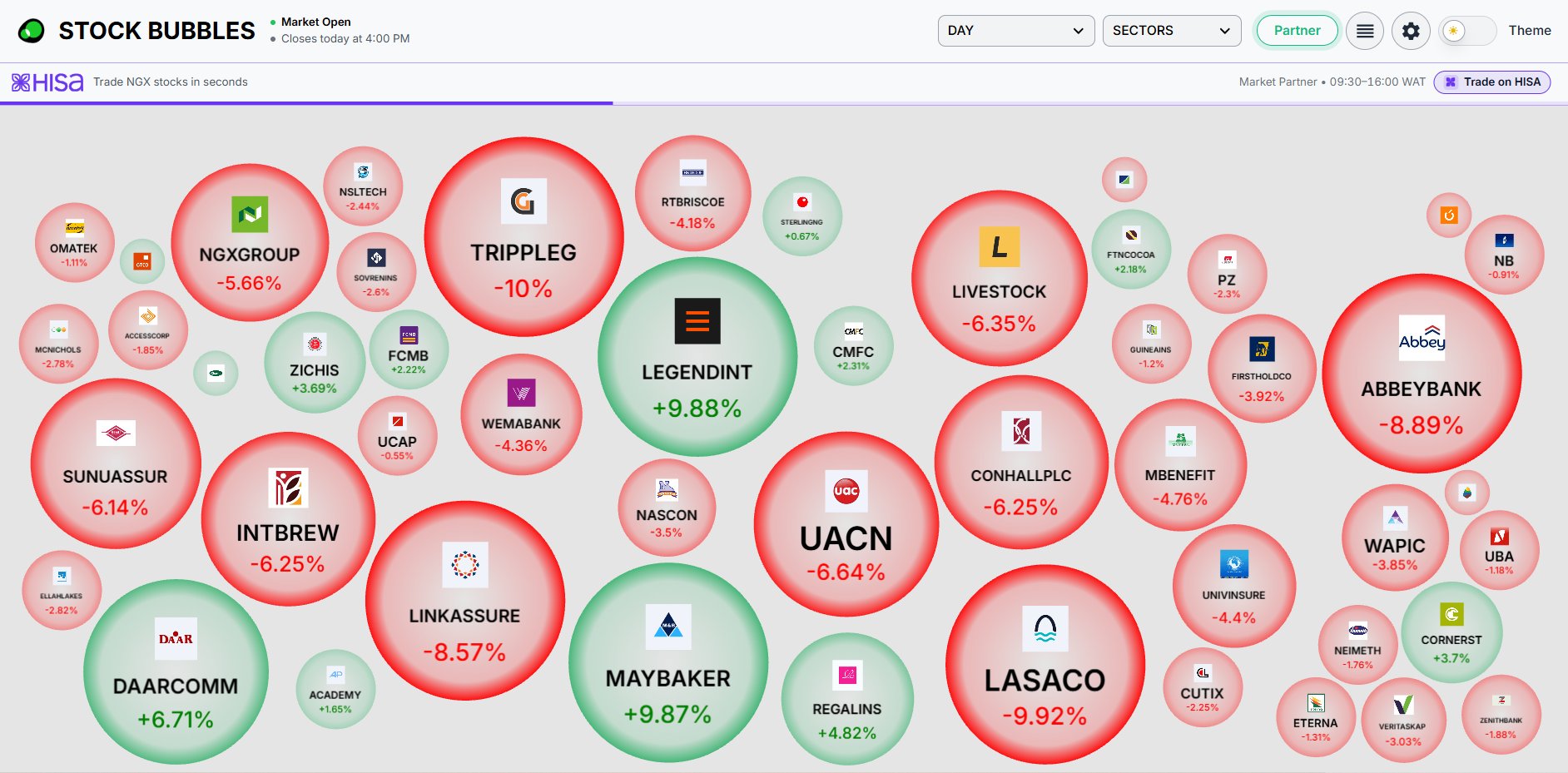The image size is (1568, 773).
Task: Click the Trade on HISA button
Action: pos(1492,82)
